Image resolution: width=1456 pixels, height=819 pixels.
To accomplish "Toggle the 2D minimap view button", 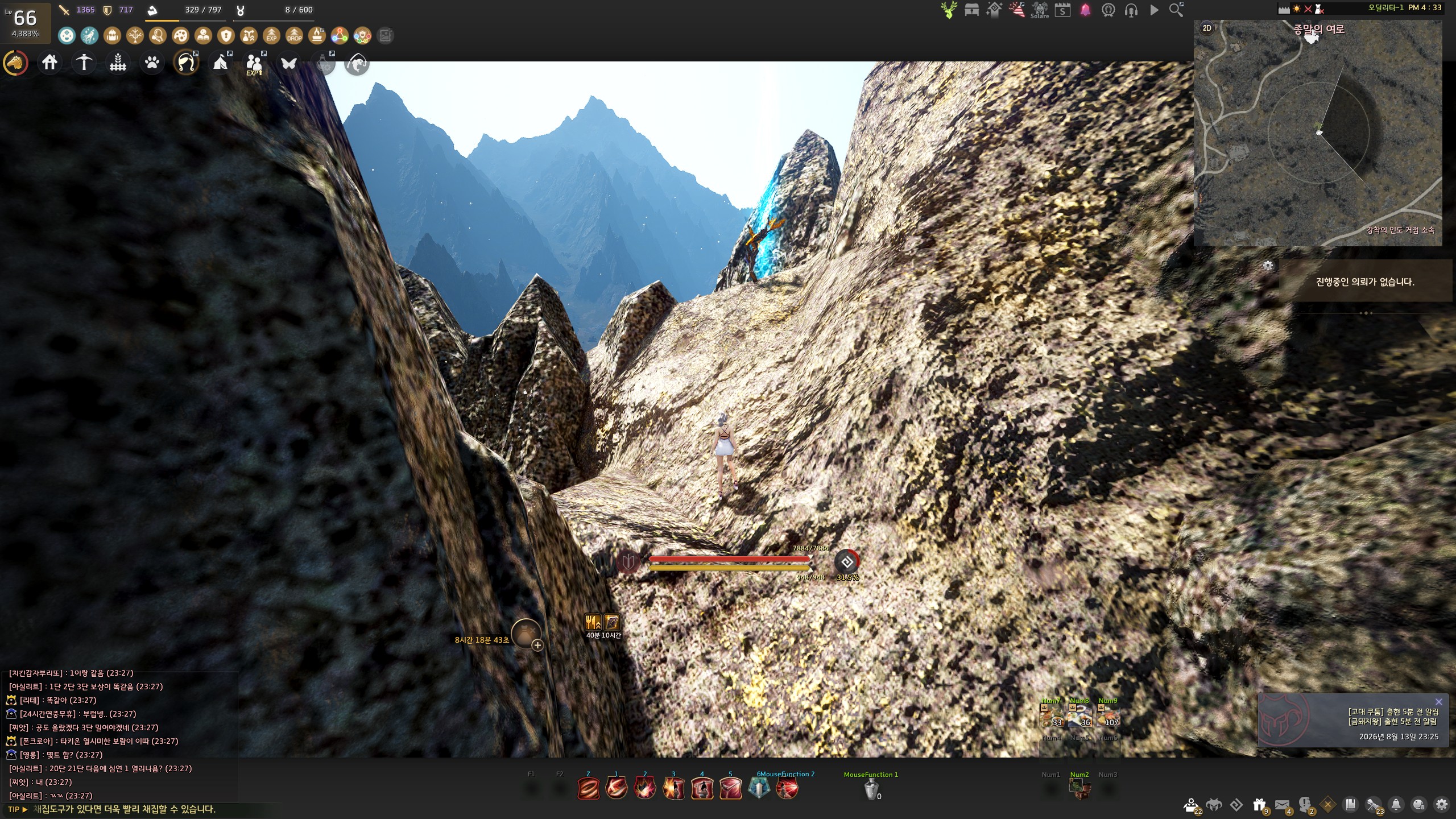I will tap(1207, 28).
